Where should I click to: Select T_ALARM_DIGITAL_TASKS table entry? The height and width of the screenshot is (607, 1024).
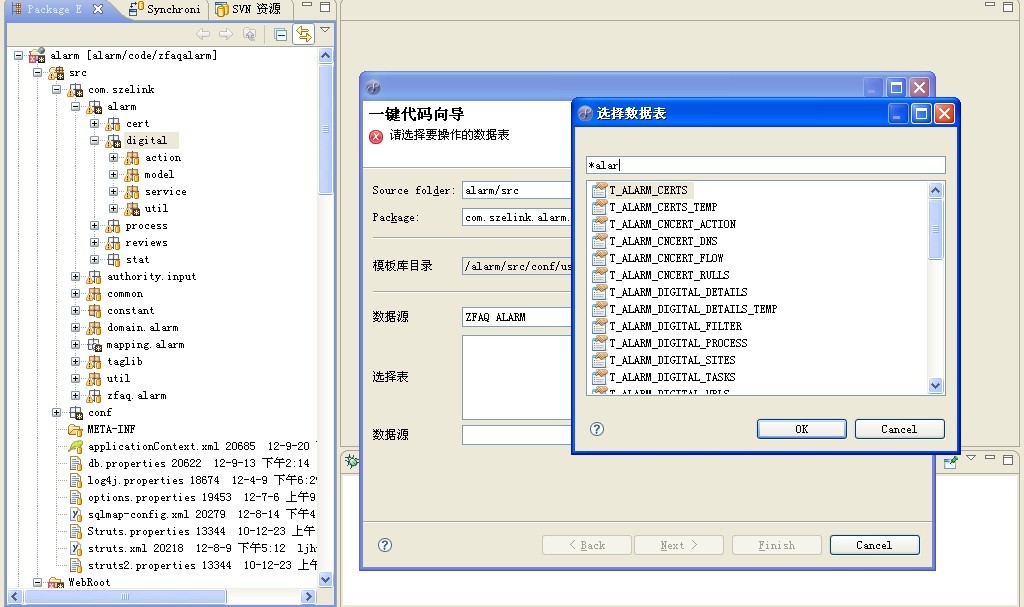pyautogui.click(x=672, y=377)
